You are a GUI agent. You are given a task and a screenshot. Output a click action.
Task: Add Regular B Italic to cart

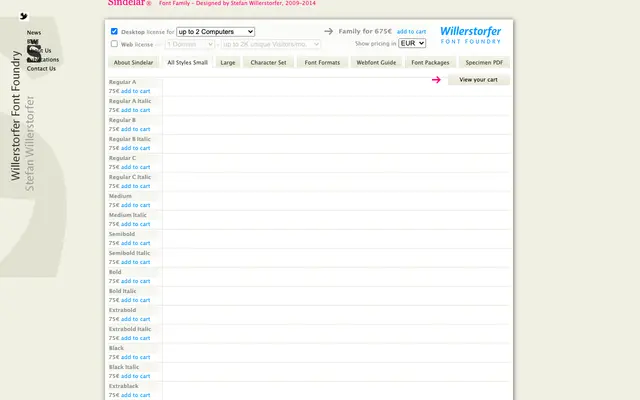pyautogui.click(x=136, y=148)
